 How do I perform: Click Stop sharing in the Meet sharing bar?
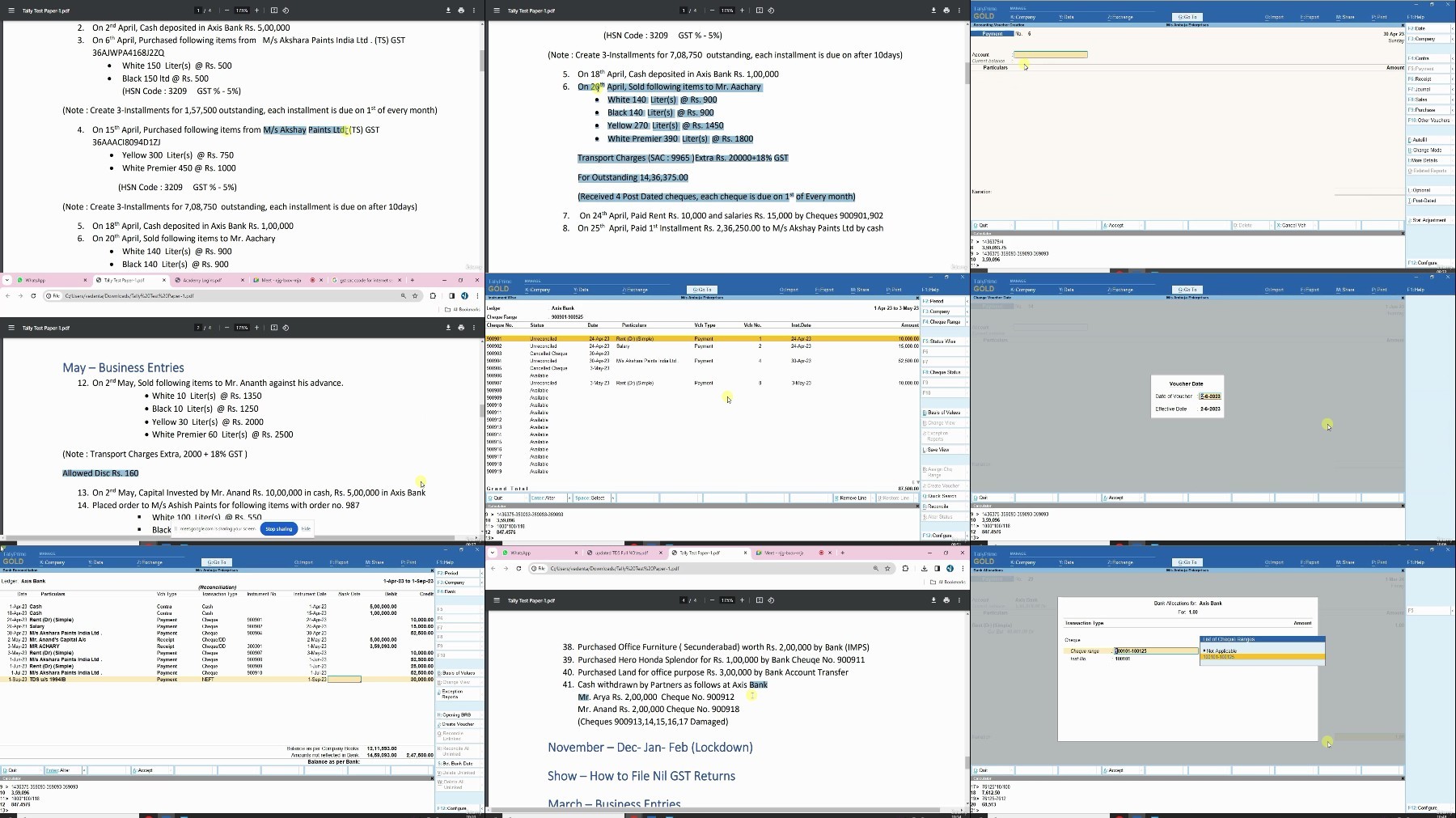(x=278, y=529)
